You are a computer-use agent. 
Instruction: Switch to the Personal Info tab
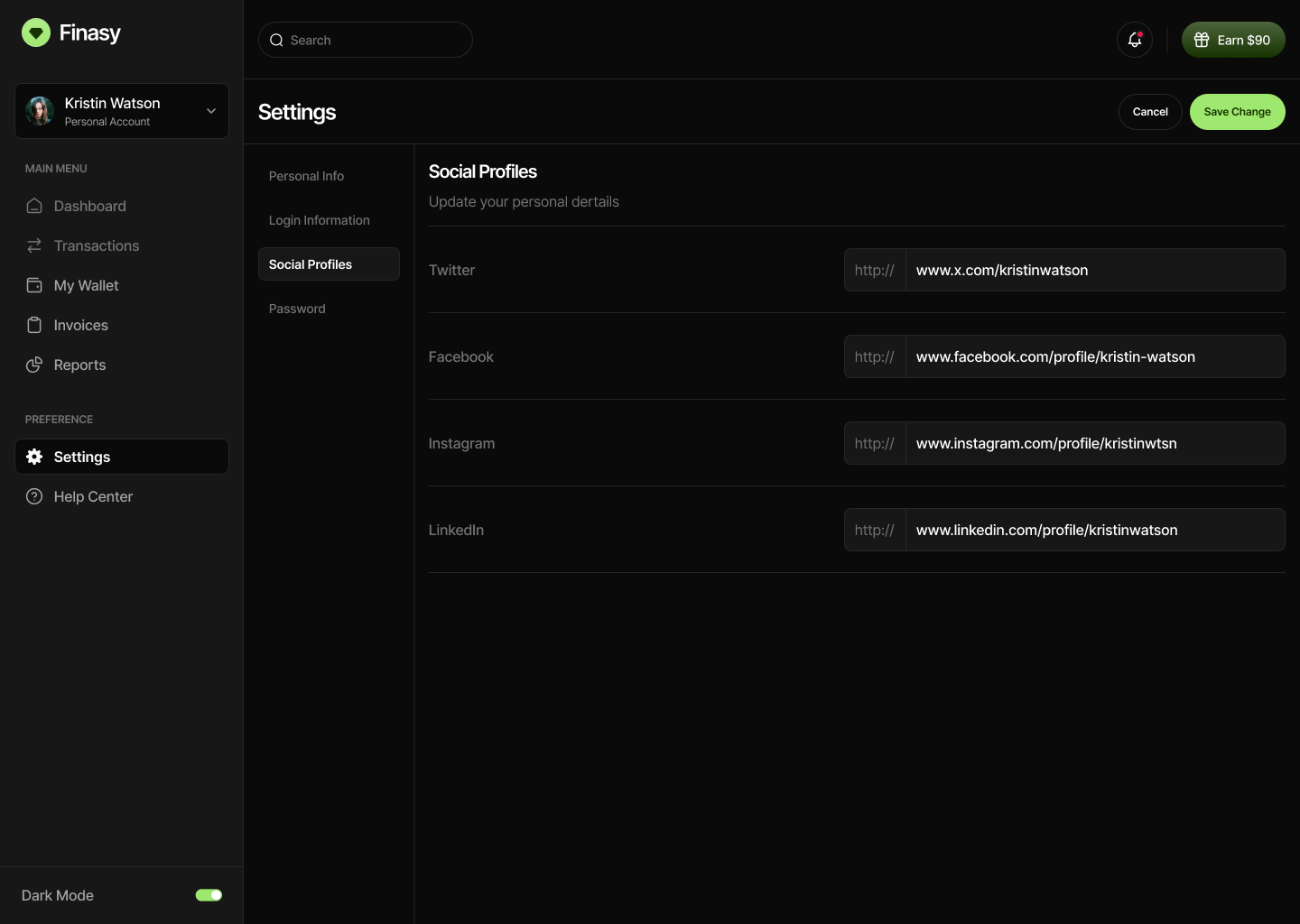(329, 176)
